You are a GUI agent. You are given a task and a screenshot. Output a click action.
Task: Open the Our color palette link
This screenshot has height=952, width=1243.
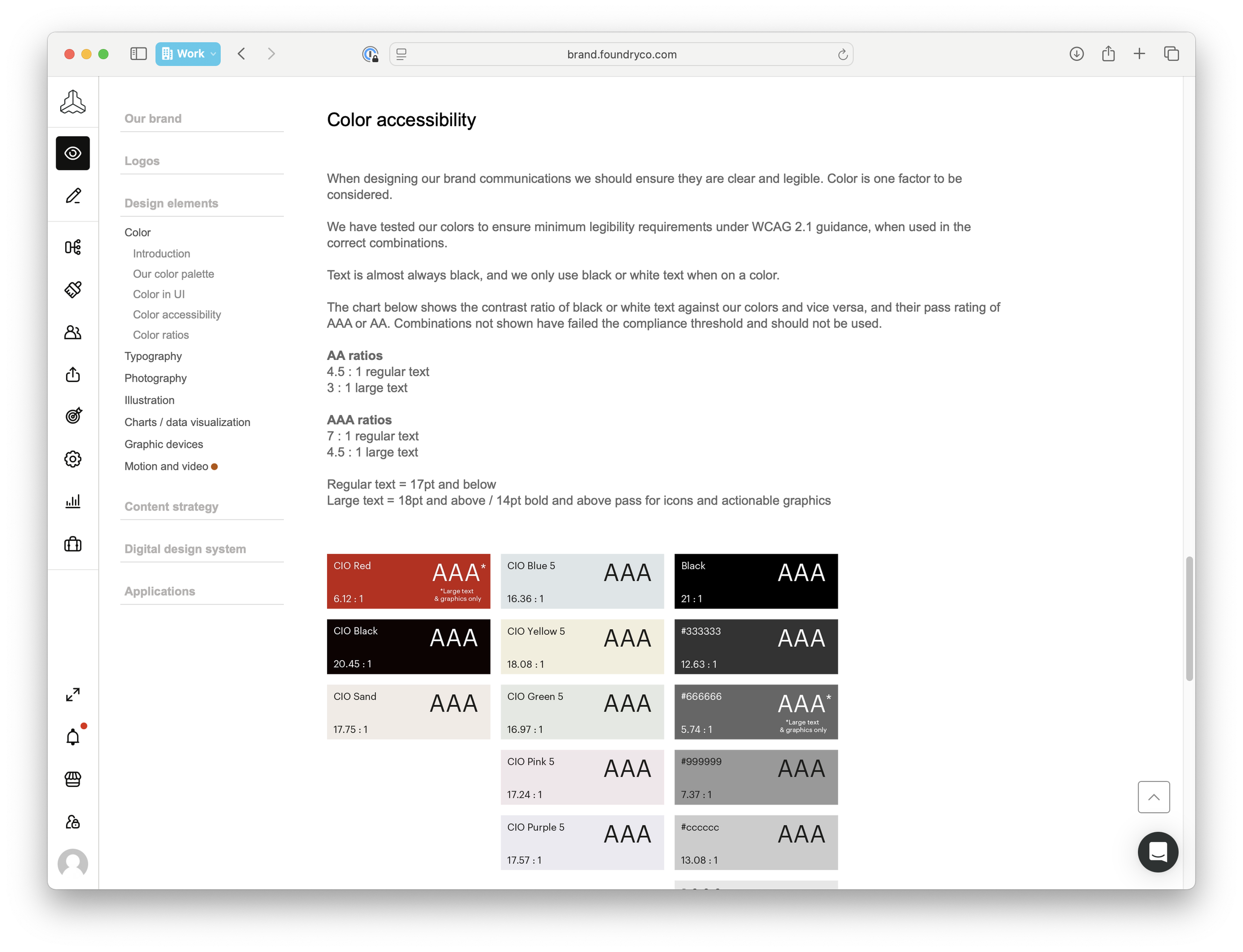[174, 274]
